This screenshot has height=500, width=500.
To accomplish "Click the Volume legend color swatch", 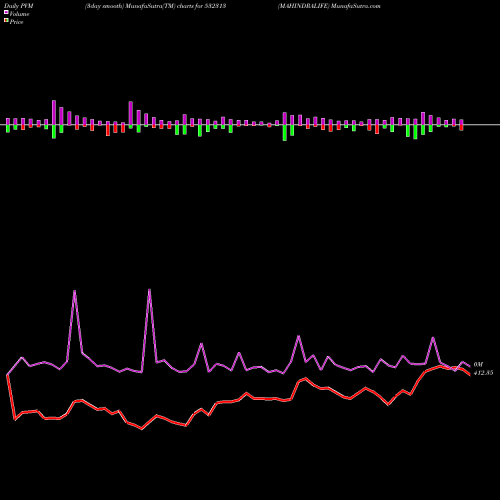I will tap(6, 12).
